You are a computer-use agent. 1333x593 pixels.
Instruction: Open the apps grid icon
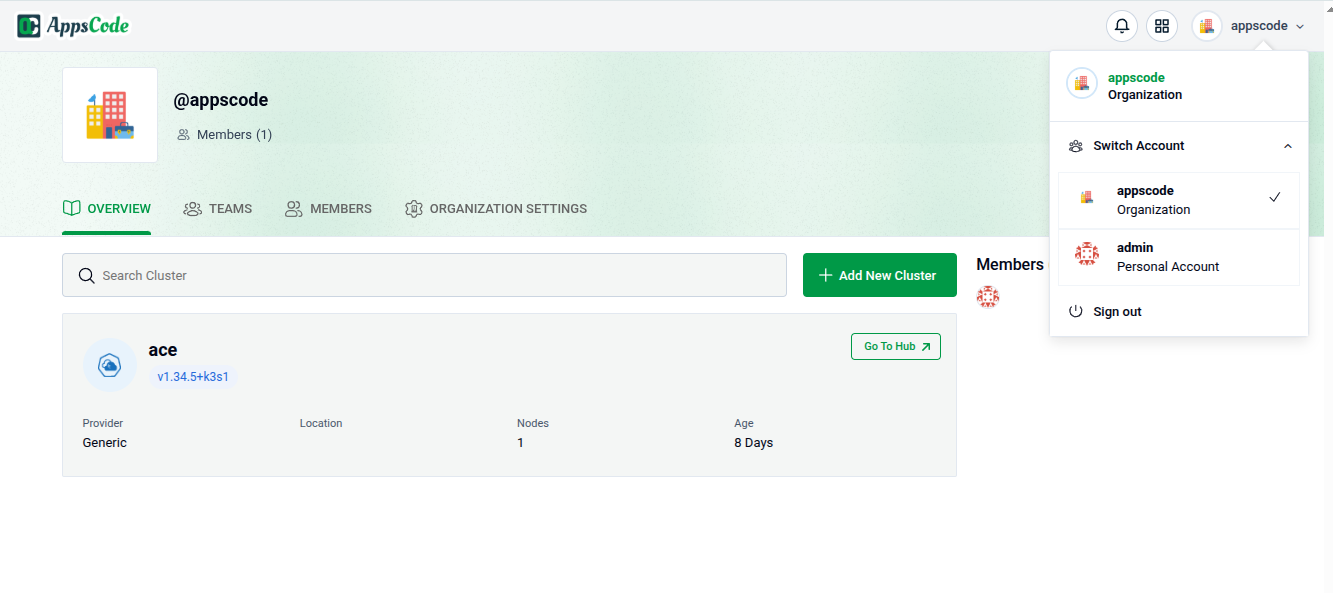[1161, 26]
